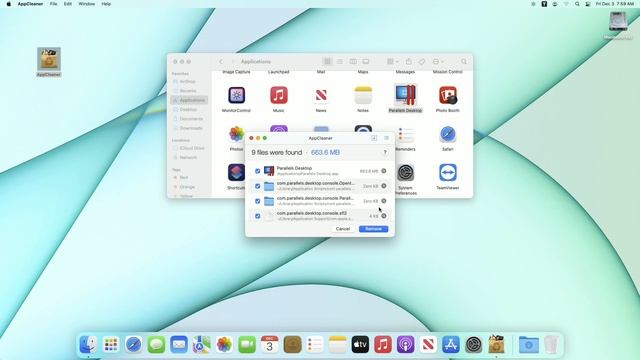Open the Apple menu
Viewport: 640px width, 360px height.
pos(9,4)
